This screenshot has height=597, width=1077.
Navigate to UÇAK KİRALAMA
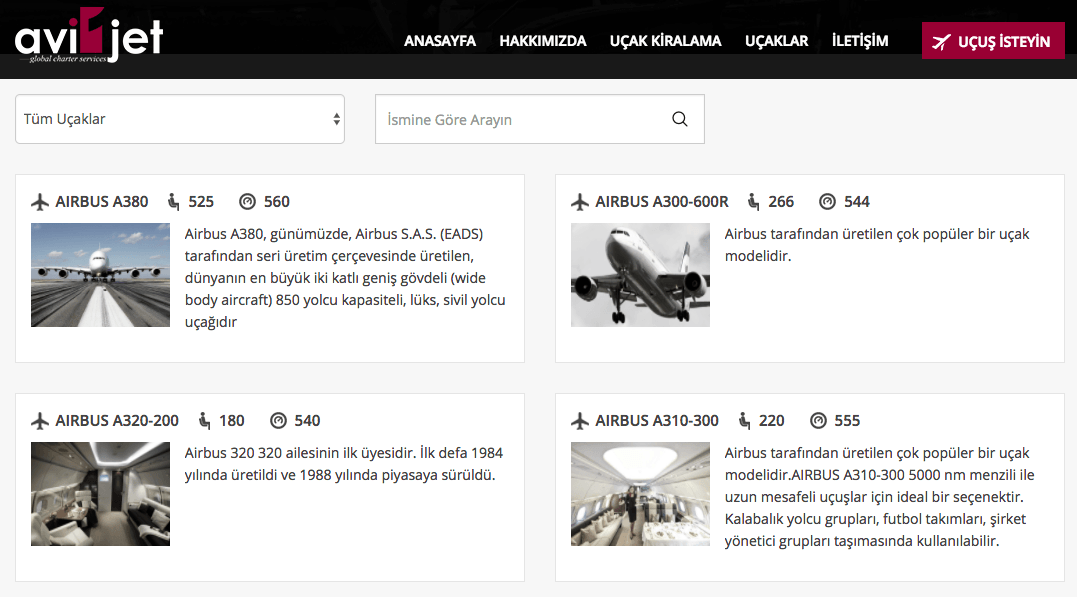(x=666, y=41)
